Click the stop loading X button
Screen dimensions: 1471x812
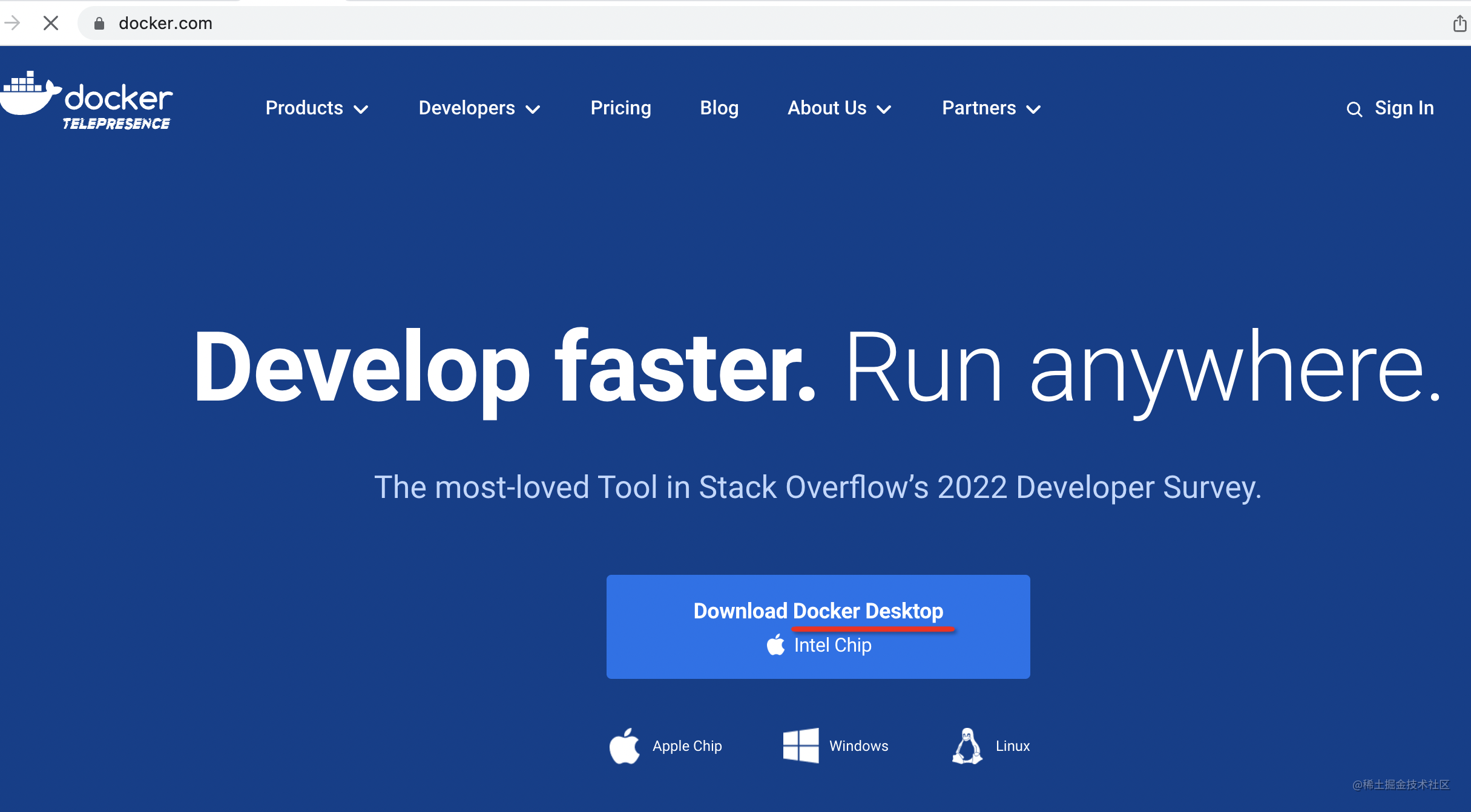(51, 23)
